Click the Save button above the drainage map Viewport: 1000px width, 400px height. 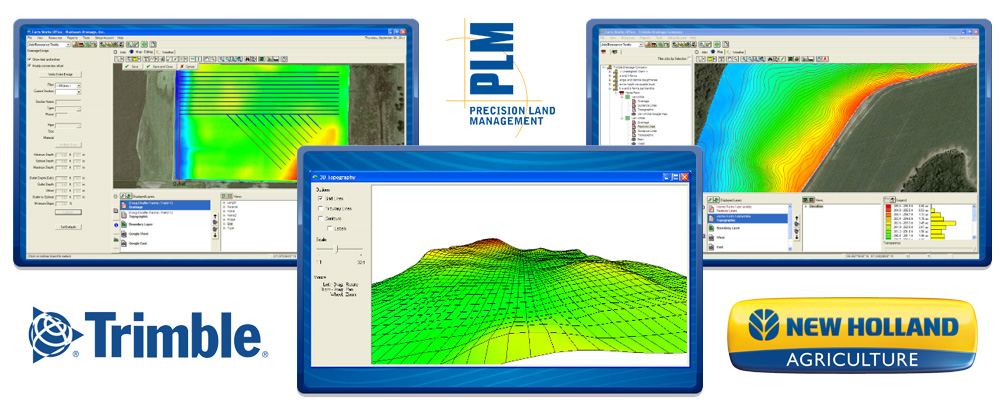[130, 67]
